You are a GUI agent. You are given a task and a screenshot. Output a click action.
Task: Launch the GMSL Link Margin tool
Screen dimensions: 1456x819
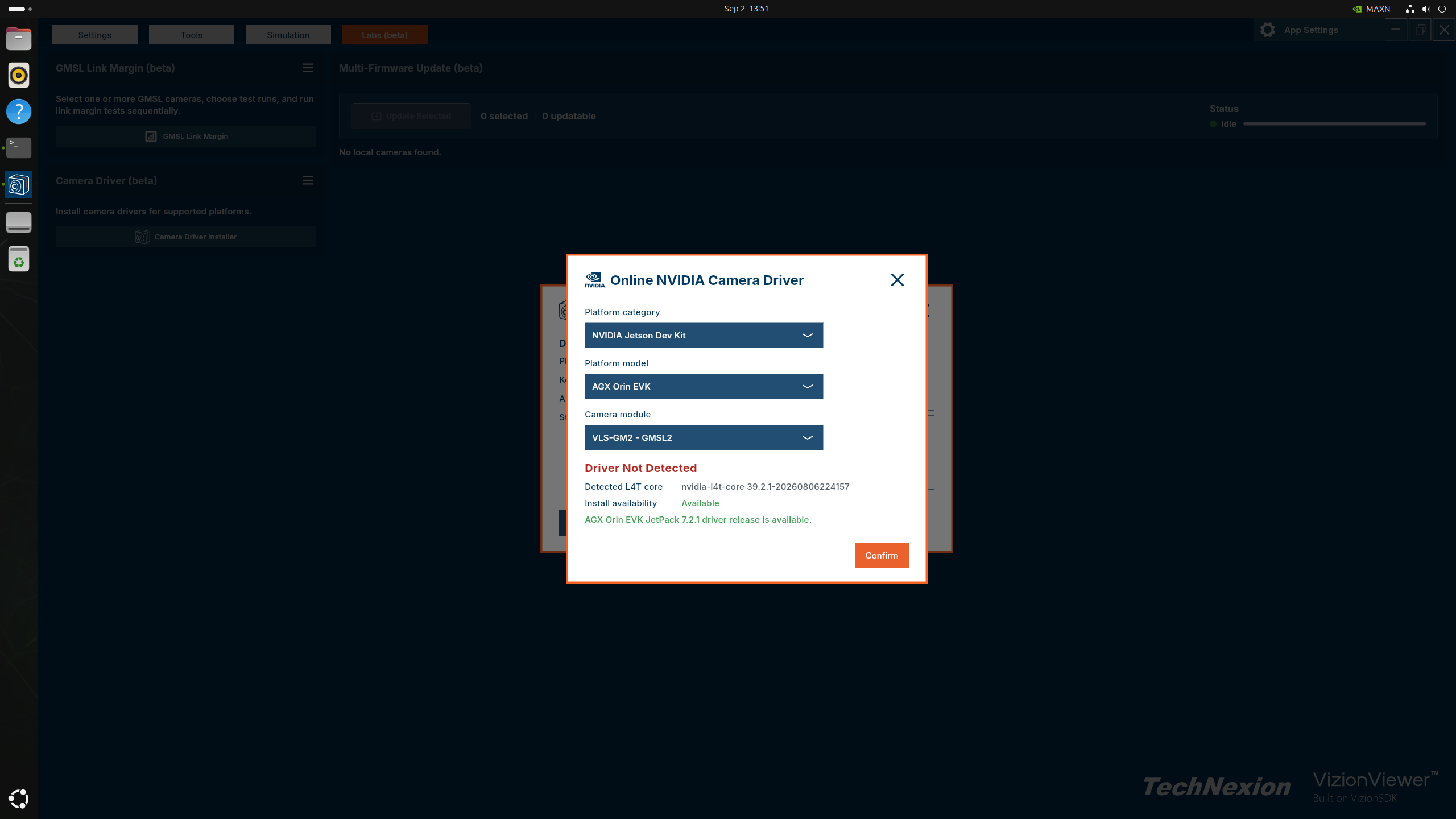186,136
